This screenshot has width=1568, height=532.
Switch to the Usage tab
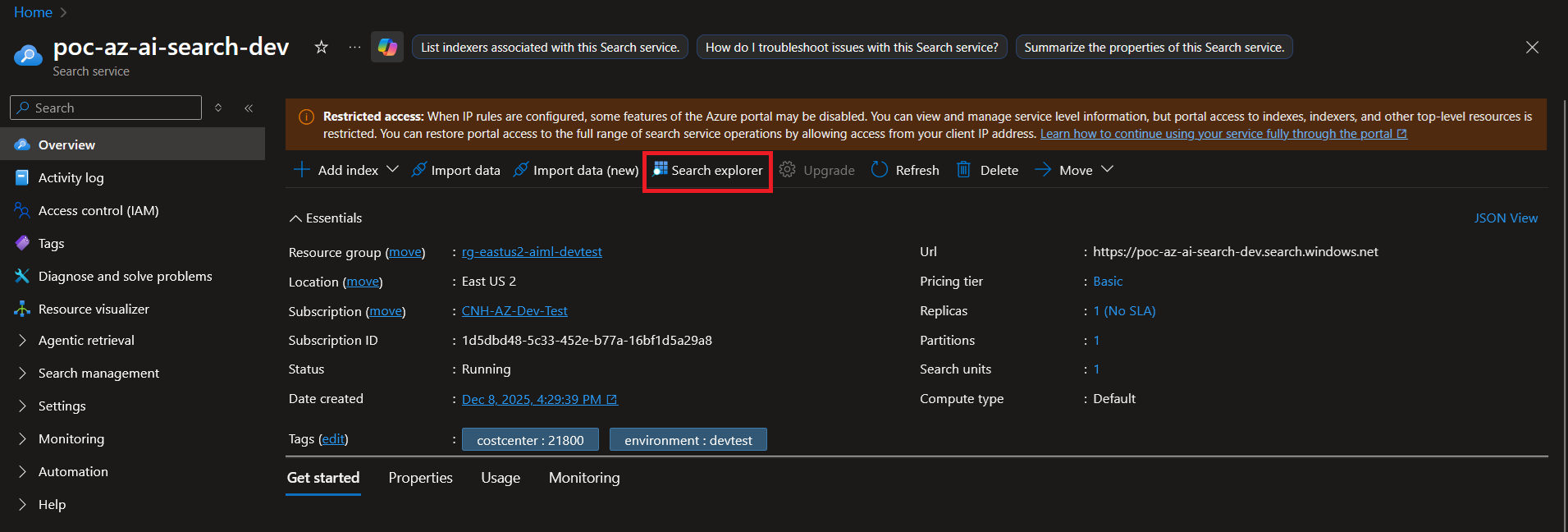[x=501, y=478]
